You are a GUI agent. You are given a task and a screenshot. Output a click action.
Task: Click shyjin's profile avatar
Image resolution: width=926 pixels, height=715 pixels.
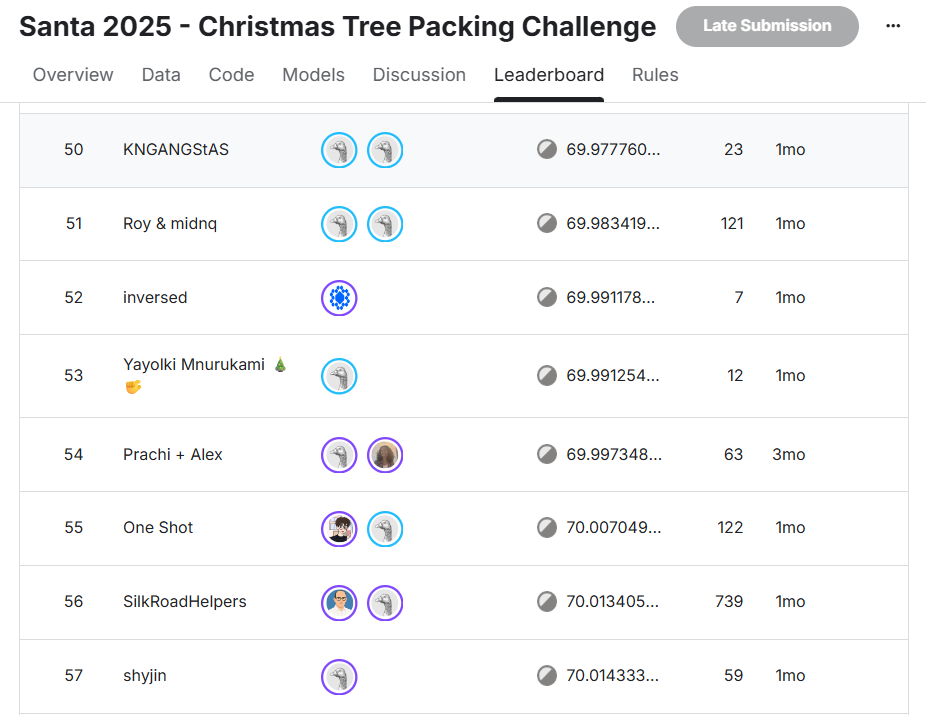pyautogui.click(x=339, y=676)
